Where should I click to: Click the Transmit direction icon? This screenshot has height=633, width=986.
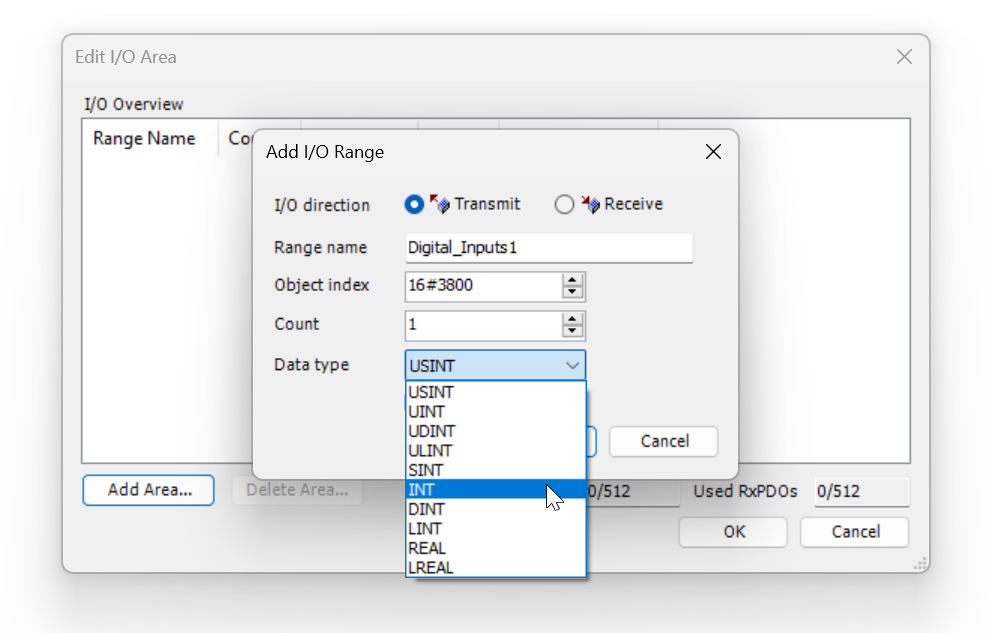(x=440, y=204)
